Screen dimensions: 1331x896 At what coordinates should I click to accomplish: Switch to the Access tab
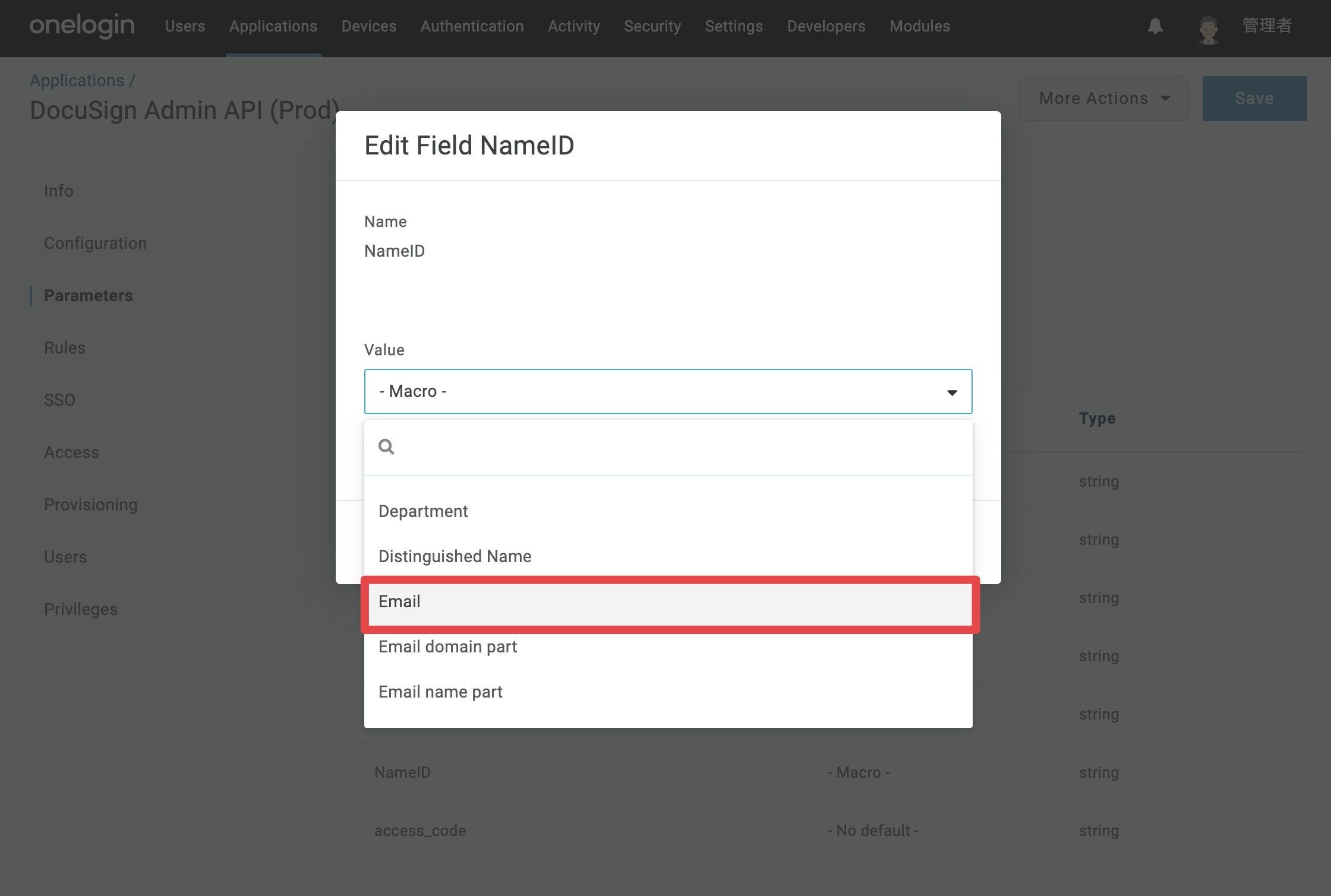pos(72,452)
